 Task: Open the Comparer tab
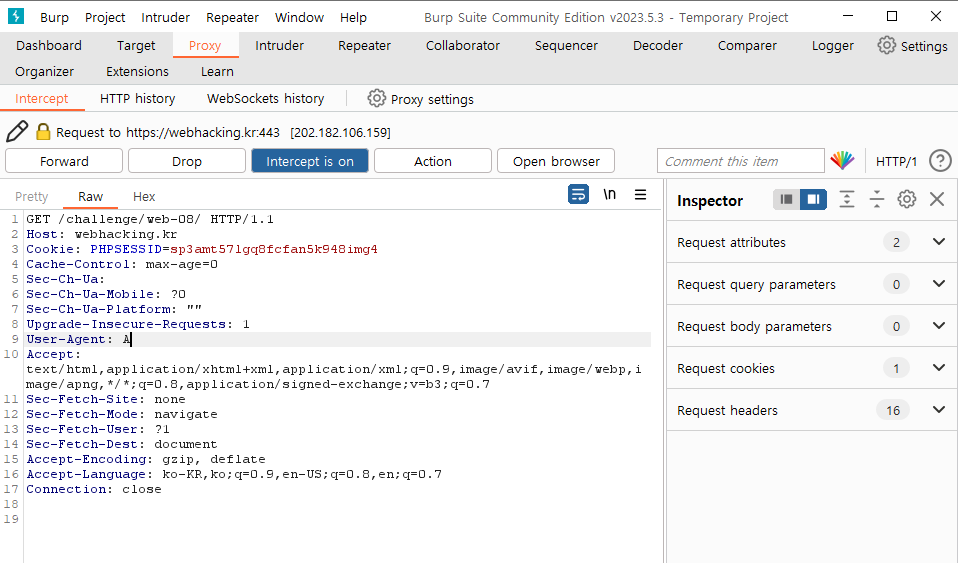(747, 45)
